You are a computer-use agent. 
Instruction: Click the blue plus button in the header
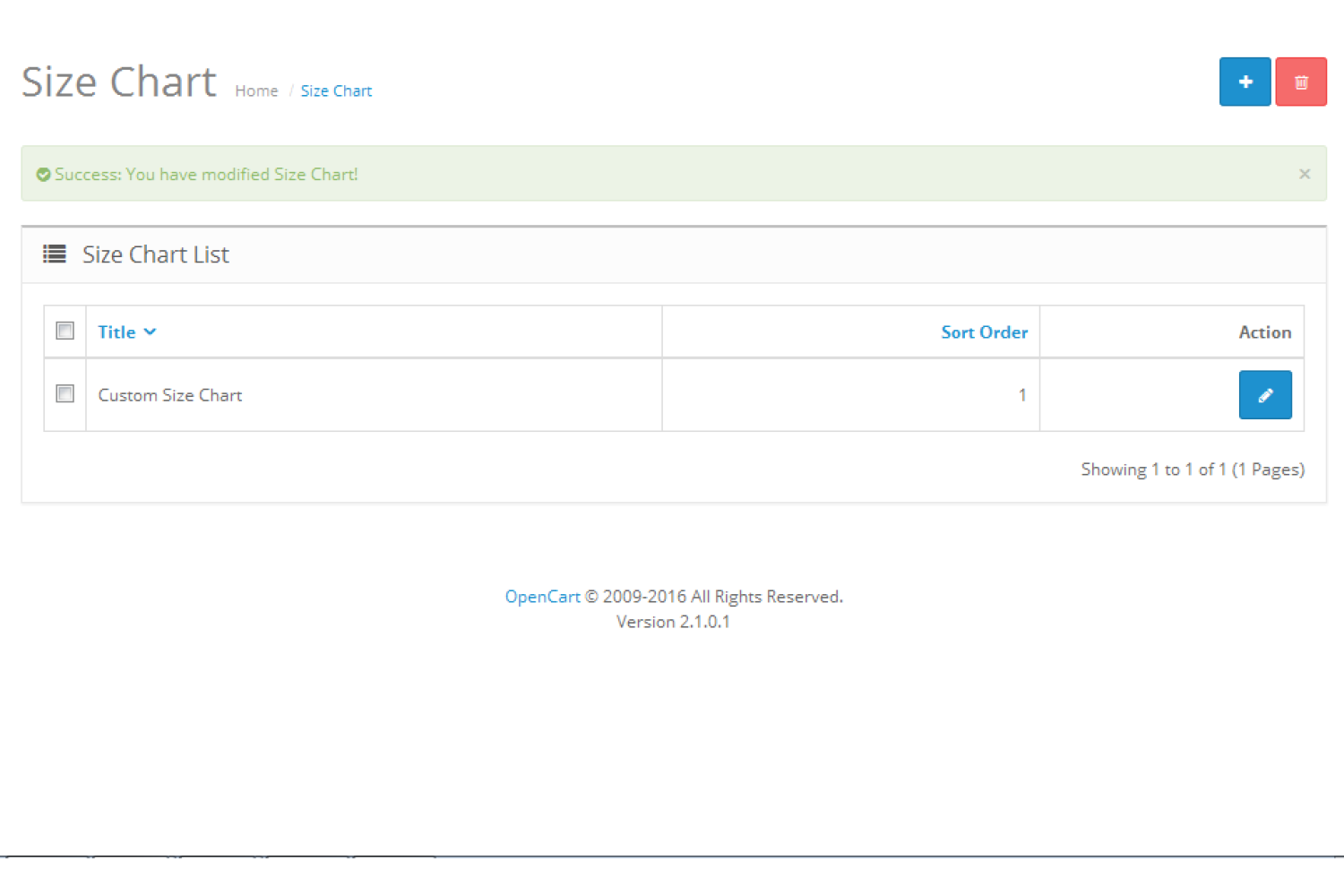(x=1245, y=82)
